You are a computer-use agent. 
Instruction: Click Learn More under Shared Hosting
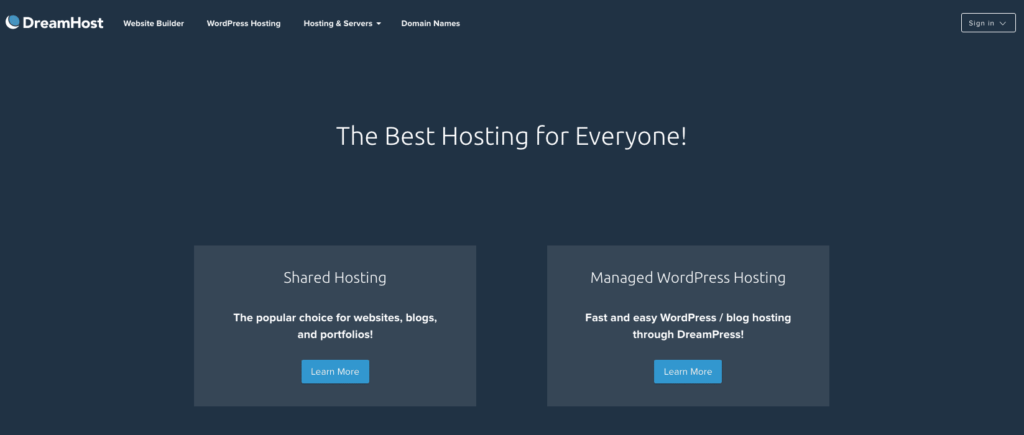click(x=335, y=372)
